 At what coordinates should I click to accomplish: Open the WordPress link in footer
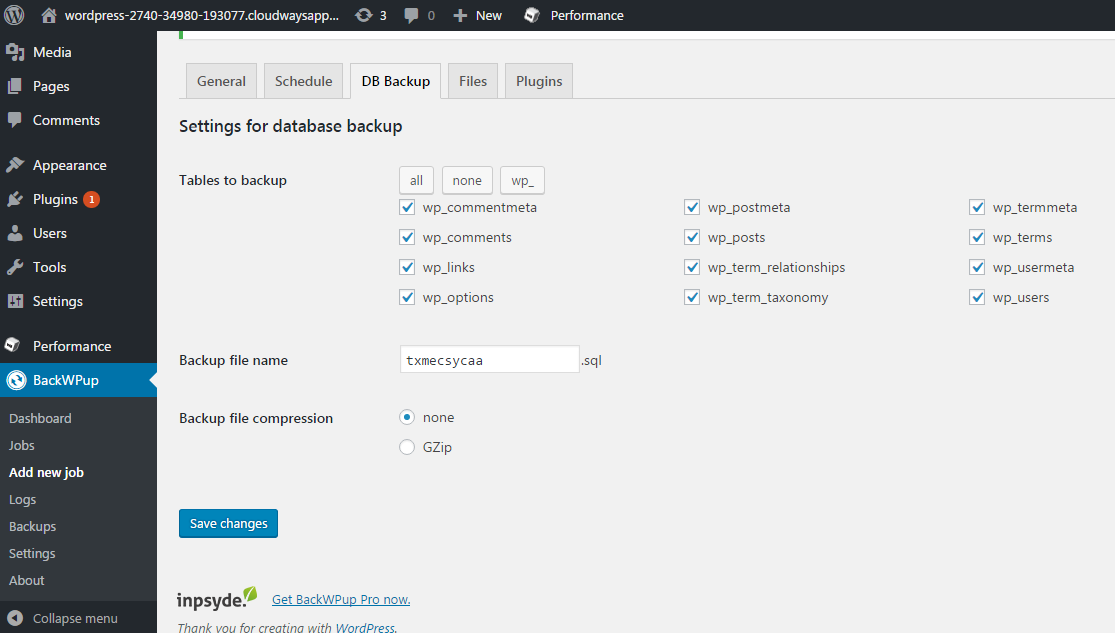coord(365,627)
